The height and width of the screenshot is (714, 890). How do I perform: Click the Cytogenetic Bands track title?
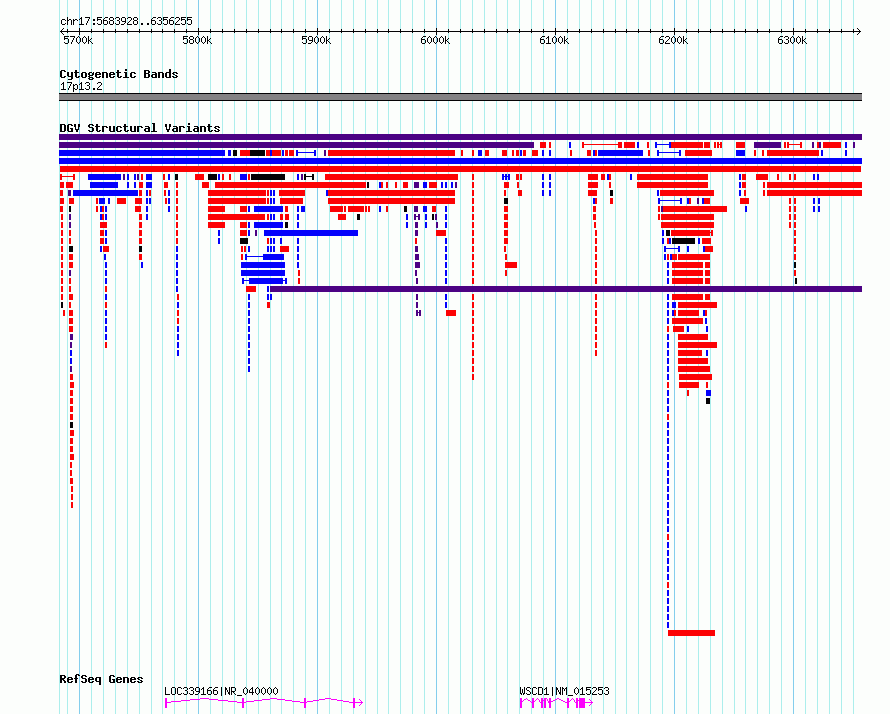pos(119,74)
